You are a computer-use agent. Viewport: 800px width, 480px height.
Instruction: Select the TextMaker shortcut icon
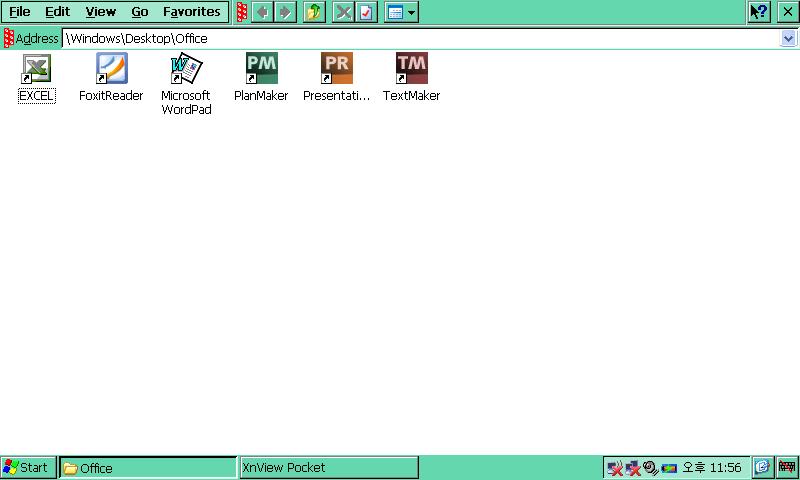[411, 68]
